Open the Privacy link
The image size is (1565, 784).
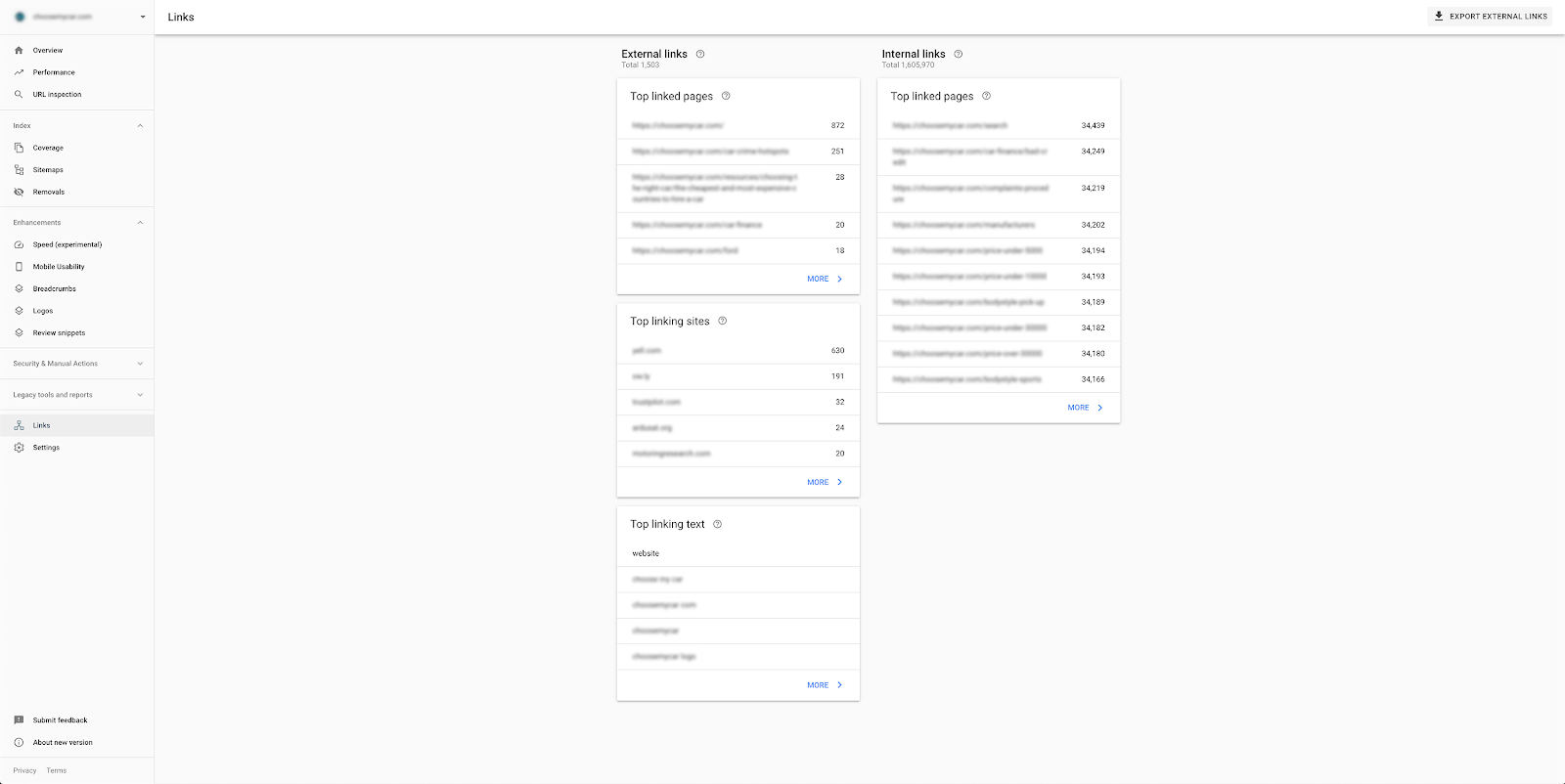(24, 770)
